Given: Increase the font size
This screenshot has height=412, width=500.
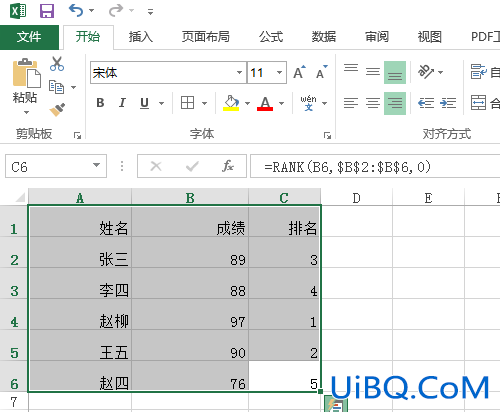Looking at the screenshot, I should (x=299, y=72).
